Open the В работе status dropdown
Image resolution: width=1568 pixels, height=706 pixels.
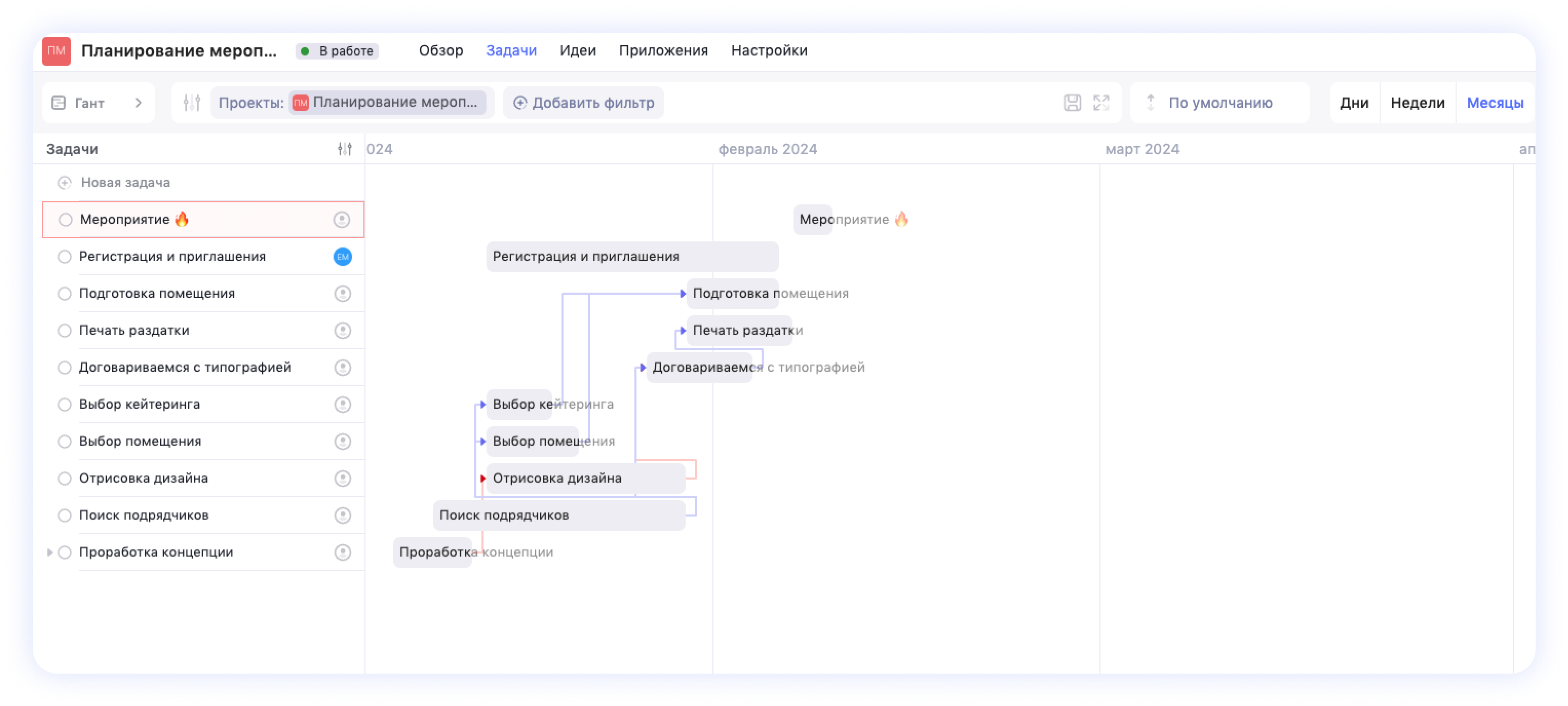[337, 51]
